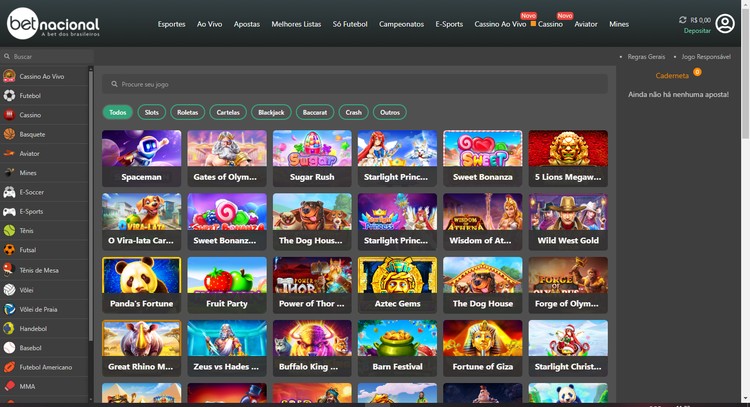Click the Caderneta bet count badge
750x407 pixels.
pos(697,72)
